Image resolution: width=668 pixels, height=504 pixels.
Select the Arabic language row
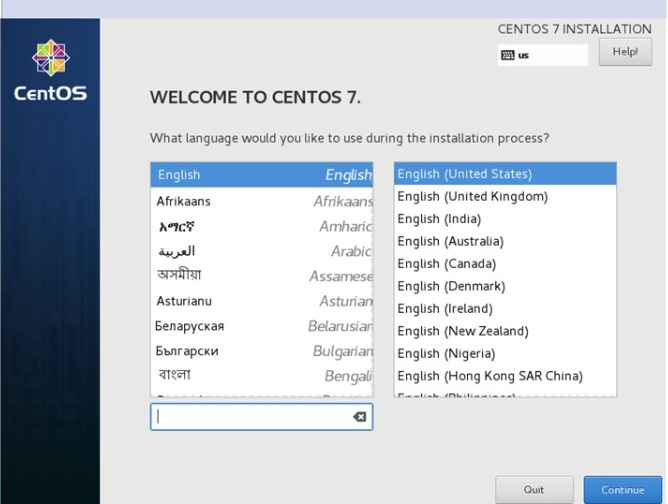262,251
